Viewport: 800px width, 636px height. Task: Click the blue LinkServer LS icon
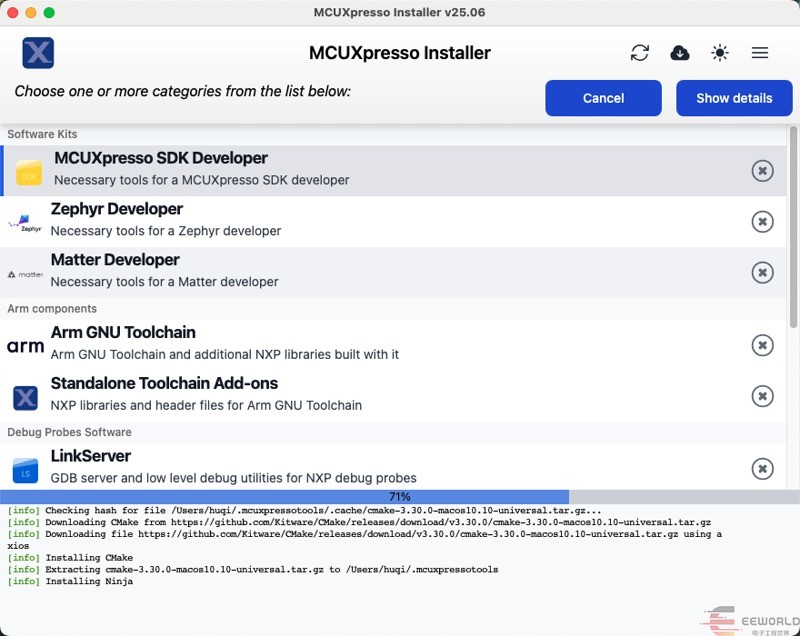click(25, 470)
